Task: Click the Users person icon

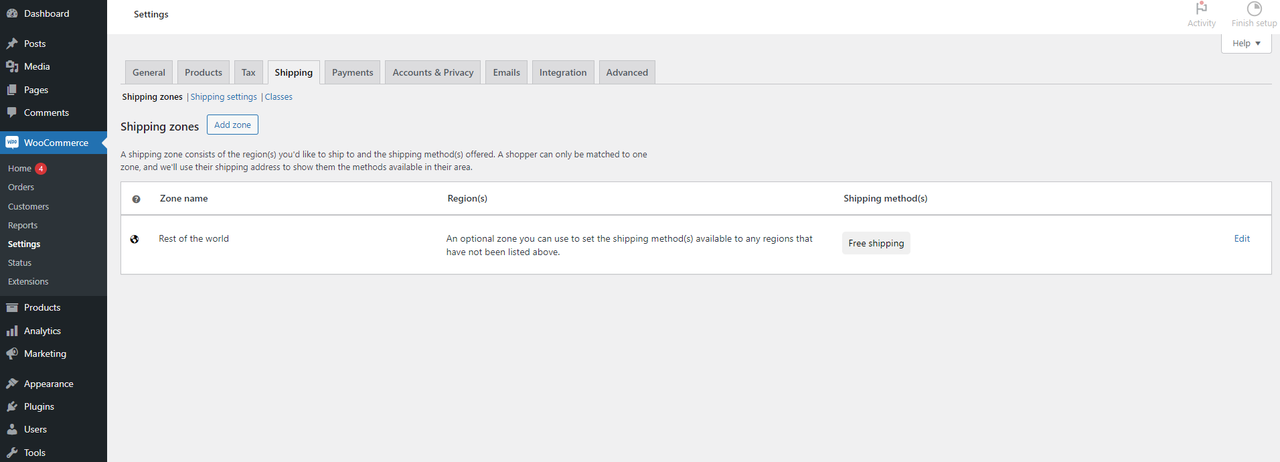Action: (12, 430)
